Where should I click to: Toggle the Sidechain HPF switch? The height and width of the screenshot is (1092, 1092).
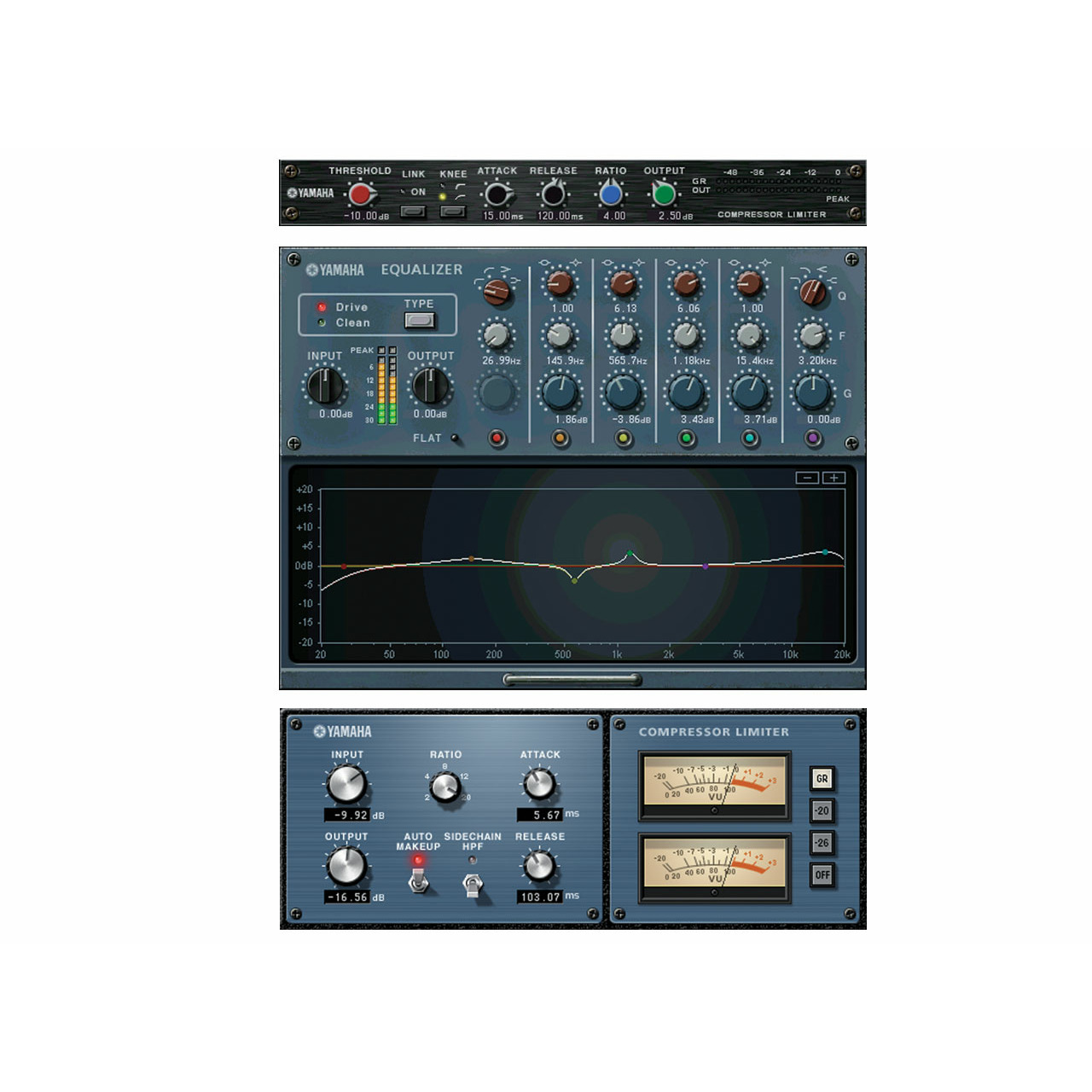[473, 886]
